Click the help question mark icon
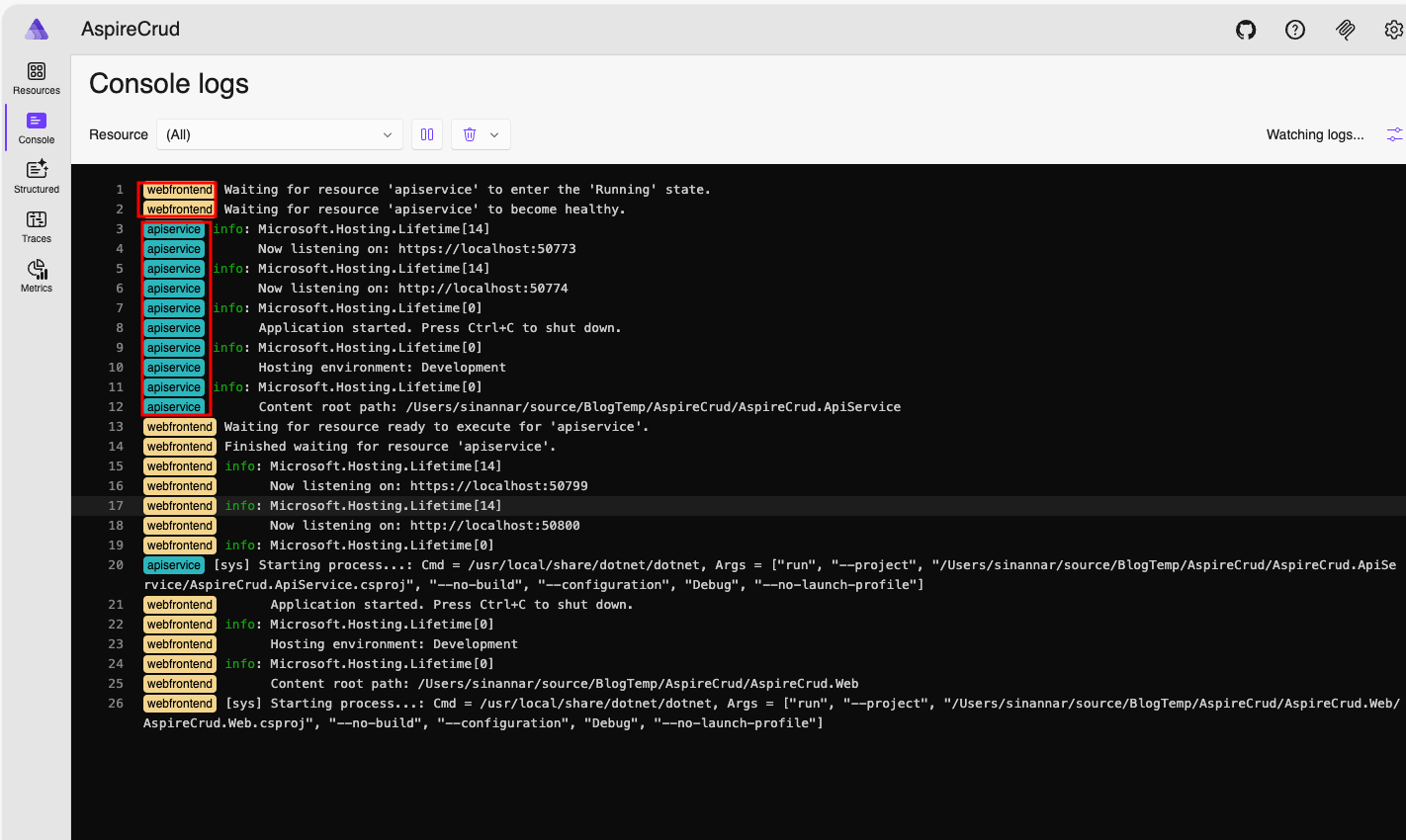Screen dimensions: 1406x840 coord(1295,30)
